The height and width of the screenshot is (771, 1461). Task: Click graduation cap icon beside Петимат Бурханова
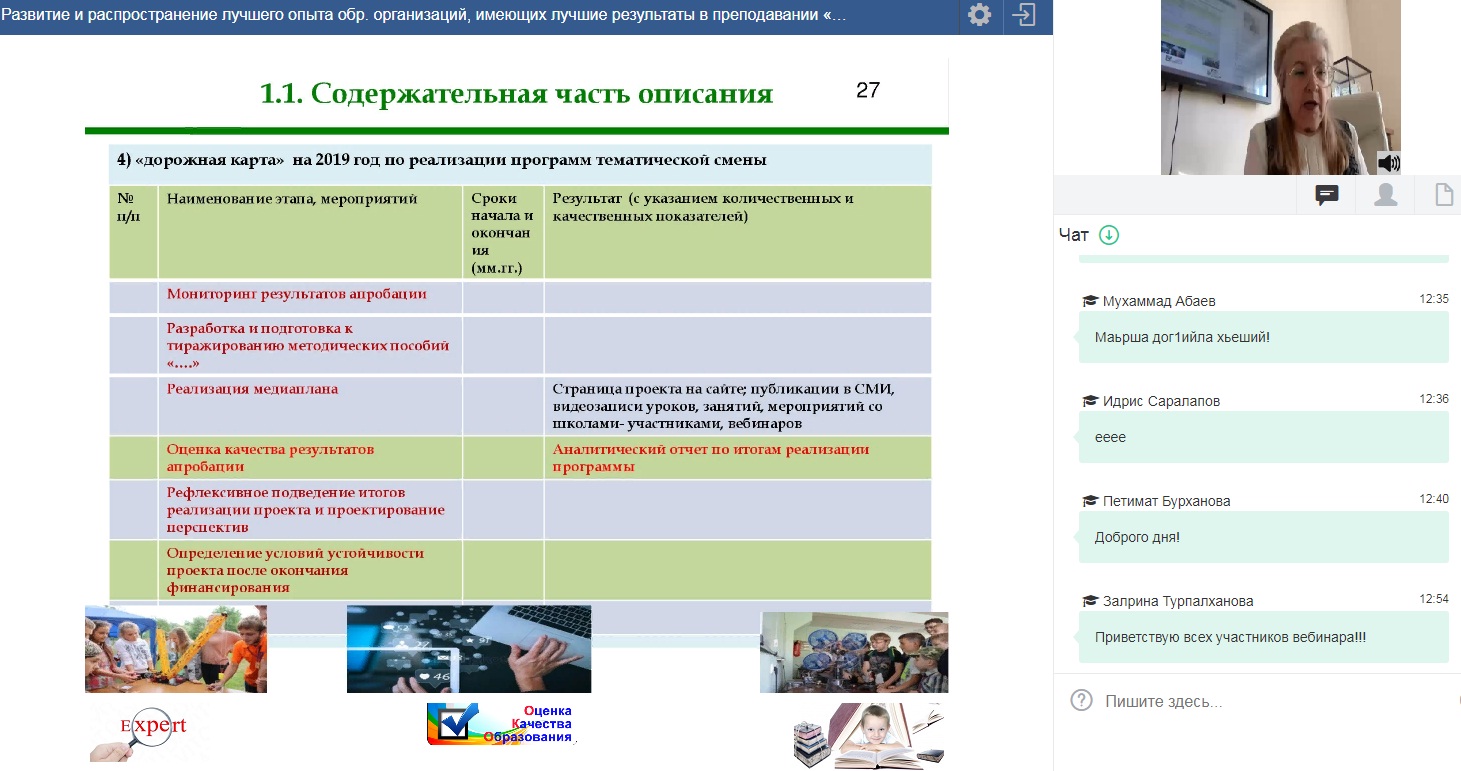[x=1090, y=501]
